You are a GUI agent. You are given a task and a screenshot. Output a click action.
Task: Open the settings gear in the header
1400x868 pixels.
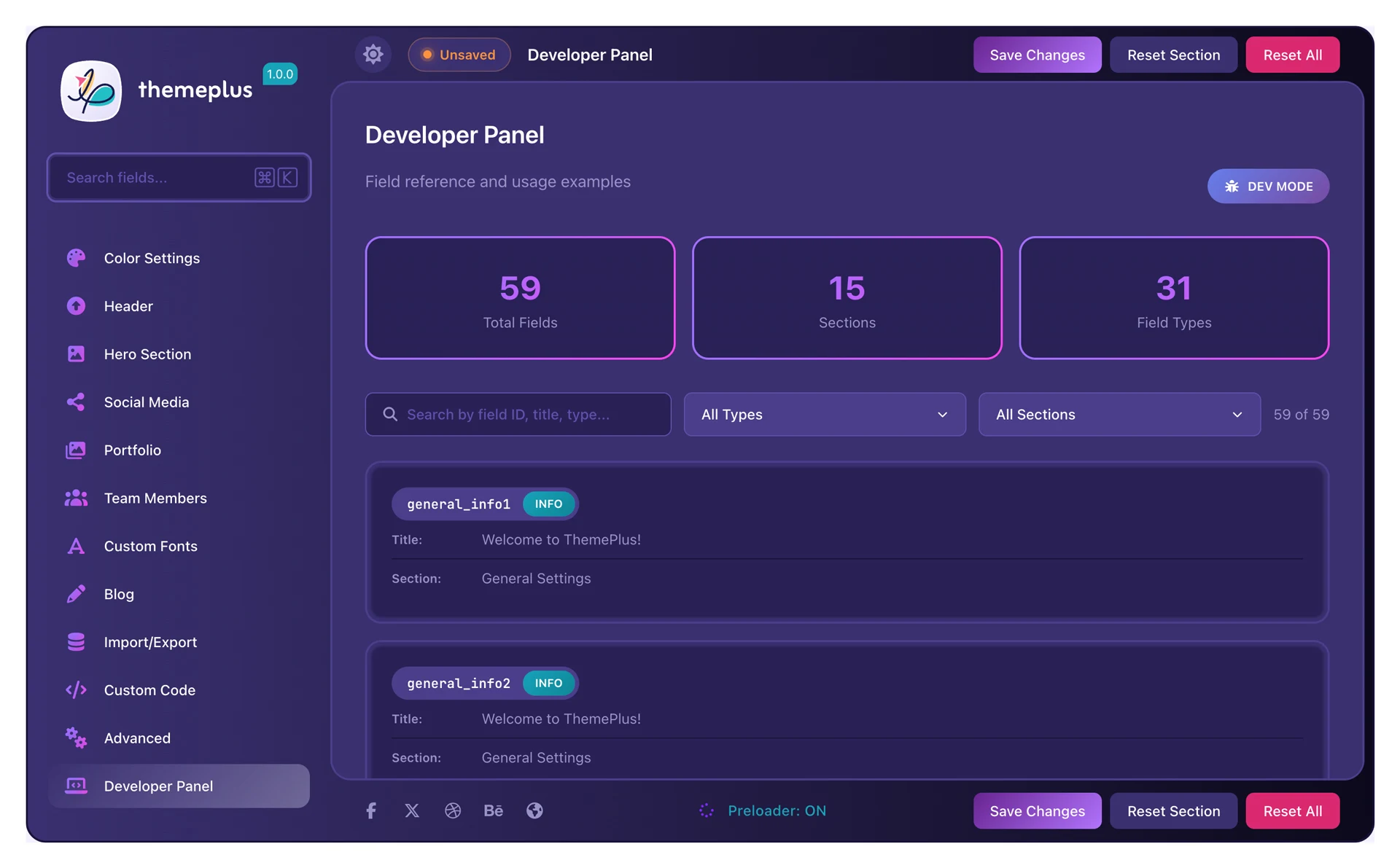pyautogui.click(x=373, y=54)
